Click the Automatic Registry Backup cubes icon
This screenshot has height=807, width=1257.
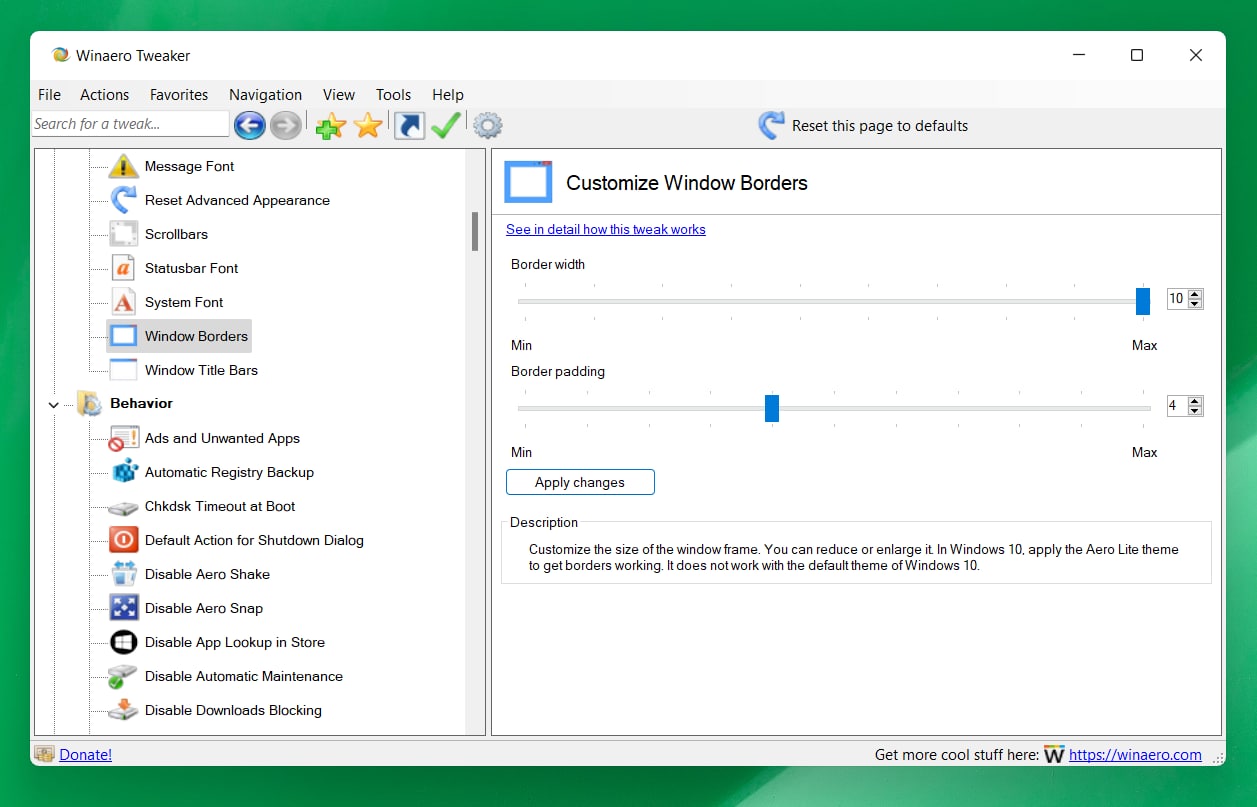tap(123, 472)
